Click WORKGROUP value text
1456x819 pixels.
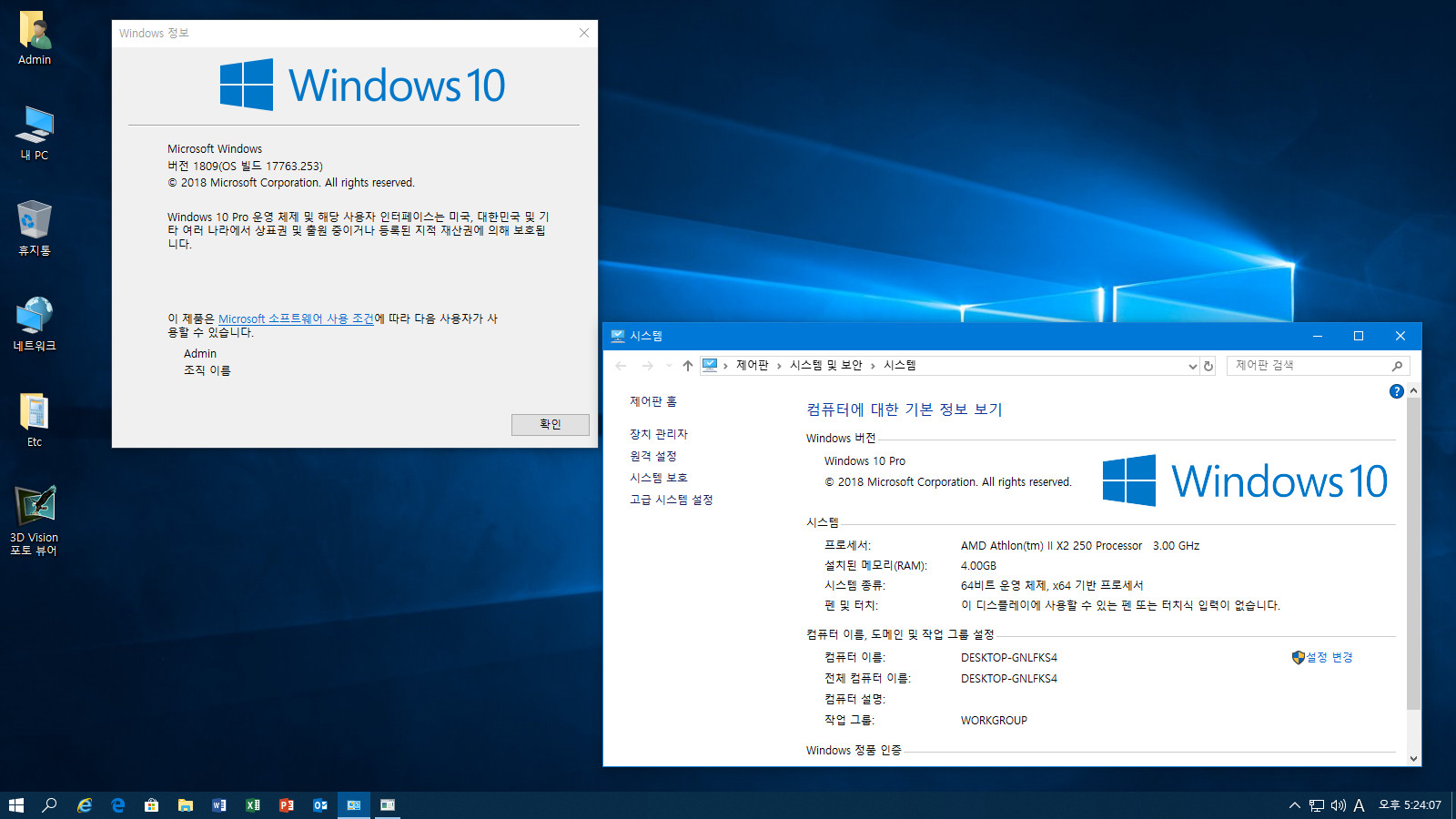click(x=994, y=720)
